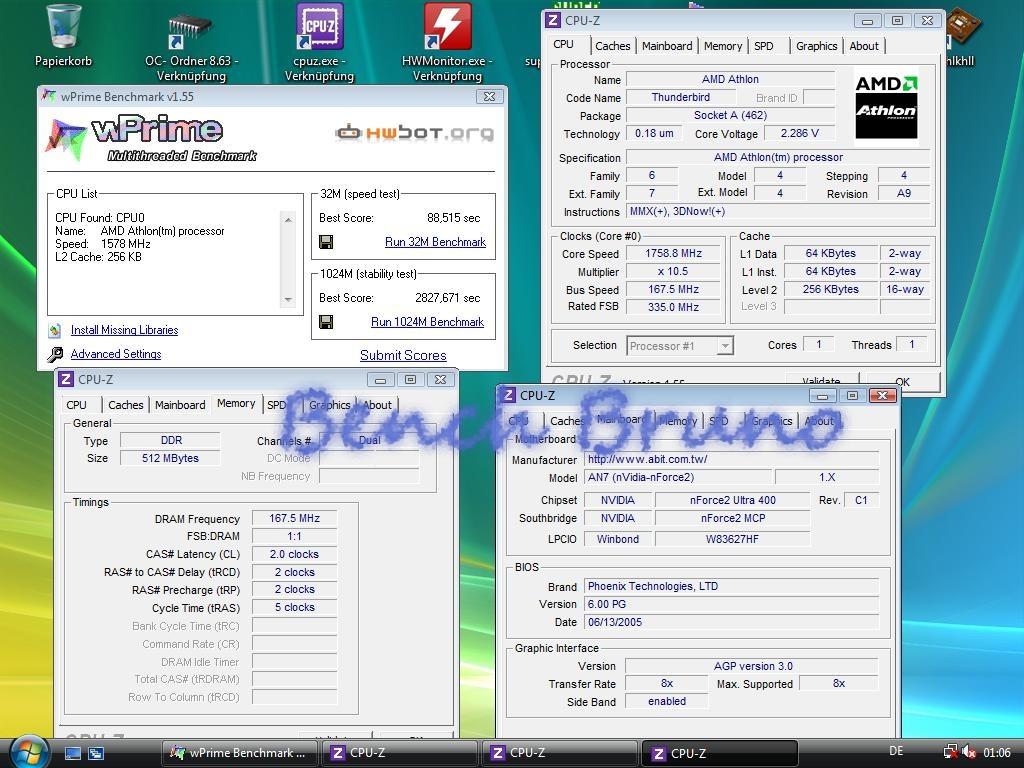The image size is (1024, 768).
Task: Click the Side Band value enabled
Action: (x=667, y=701)
